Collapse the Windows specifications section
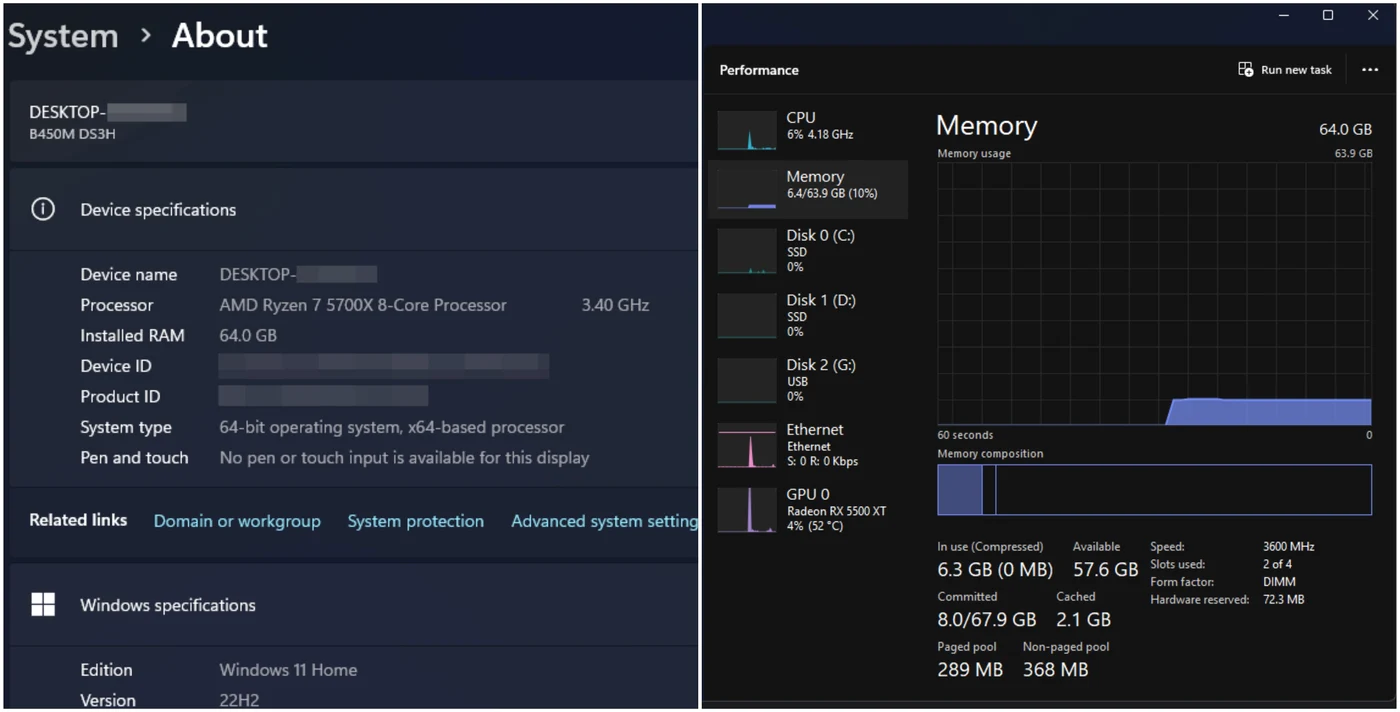This screenshot has height=712, width=1400. tap(353, 604)
